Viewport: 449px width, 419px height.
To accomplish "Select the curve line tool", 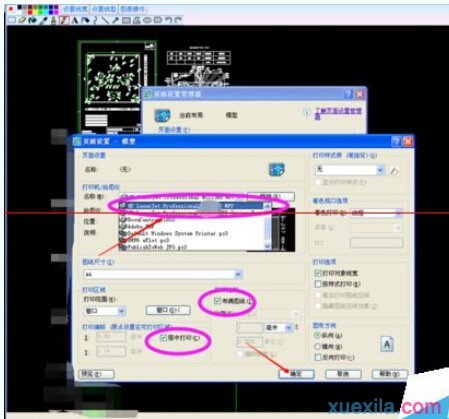I will coord(95,20).
